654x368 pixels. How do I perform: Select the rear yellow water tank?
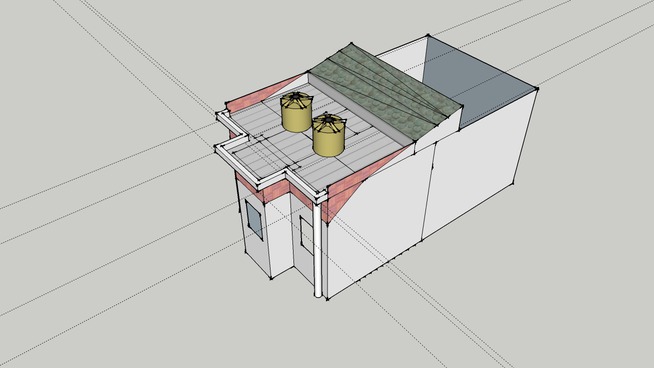tap(296, 113)
